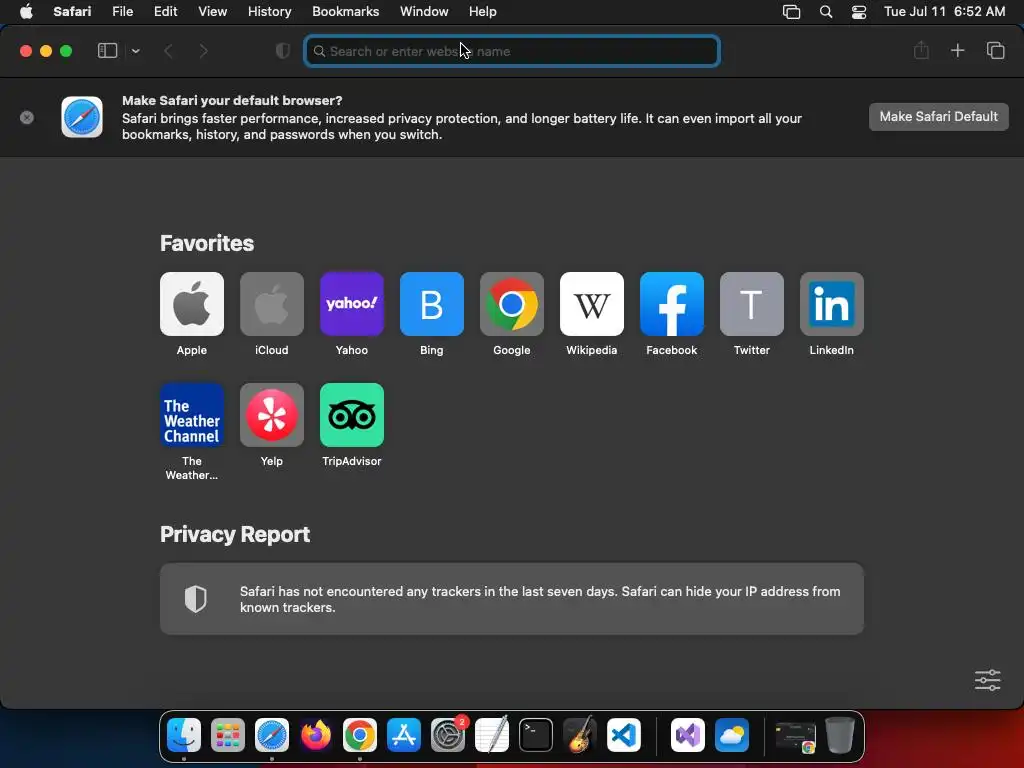Open the iCloud favorite
The height and width of the screenshot is (768, 1024).
tap(272, 304)
